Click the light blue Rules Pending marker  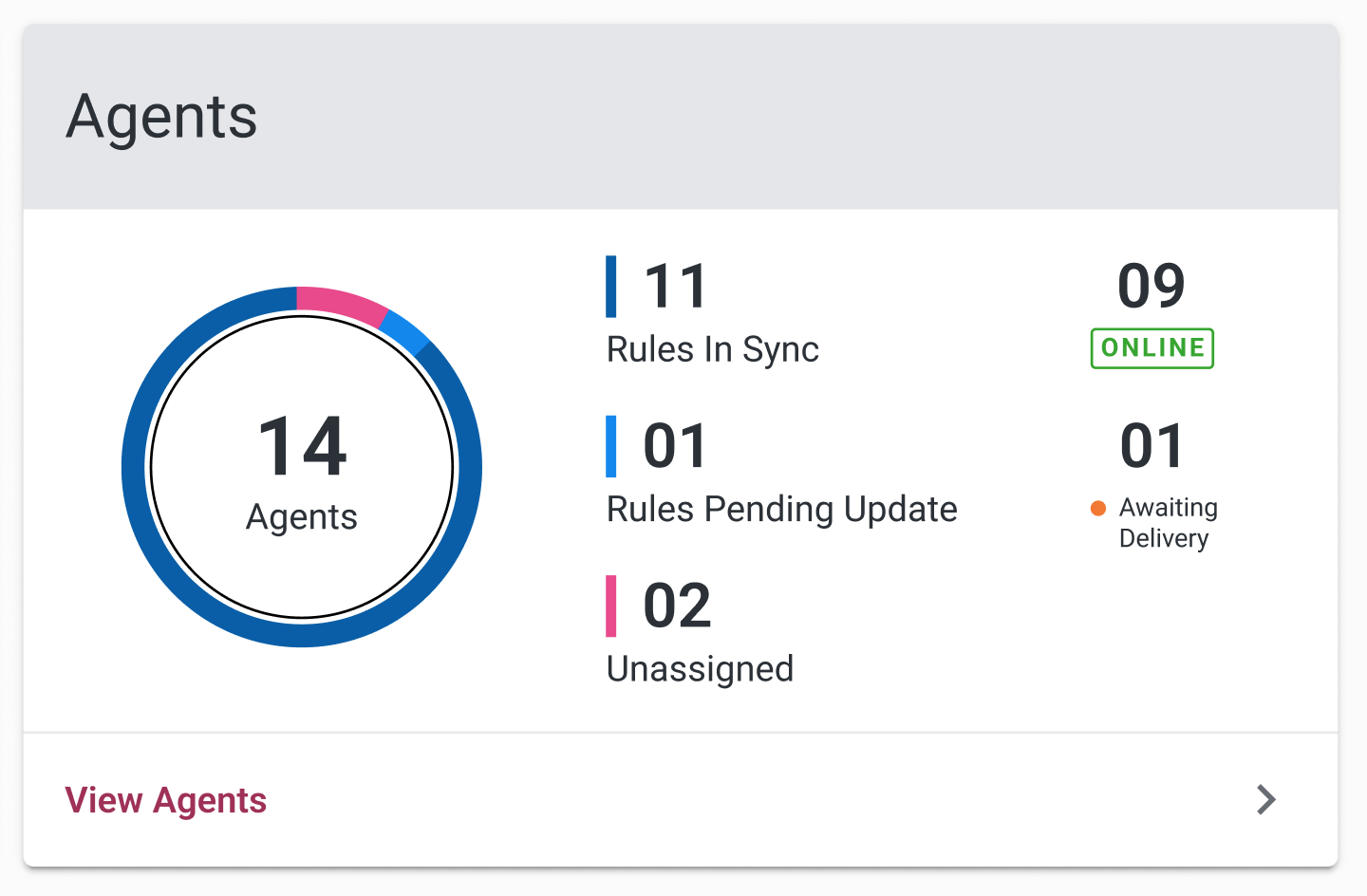pyautogui.click(x=611, y=445)
